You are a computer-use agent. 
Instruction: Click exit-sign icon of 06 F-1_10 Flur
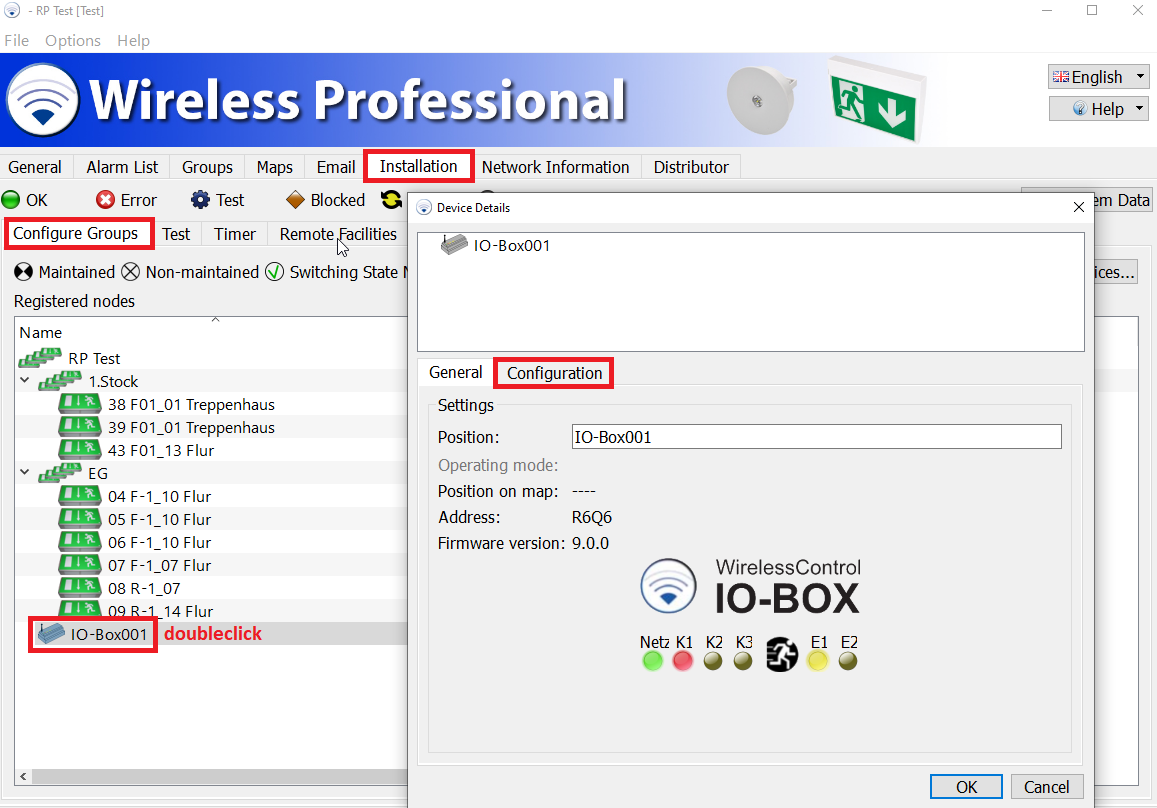tap(80, 542)
